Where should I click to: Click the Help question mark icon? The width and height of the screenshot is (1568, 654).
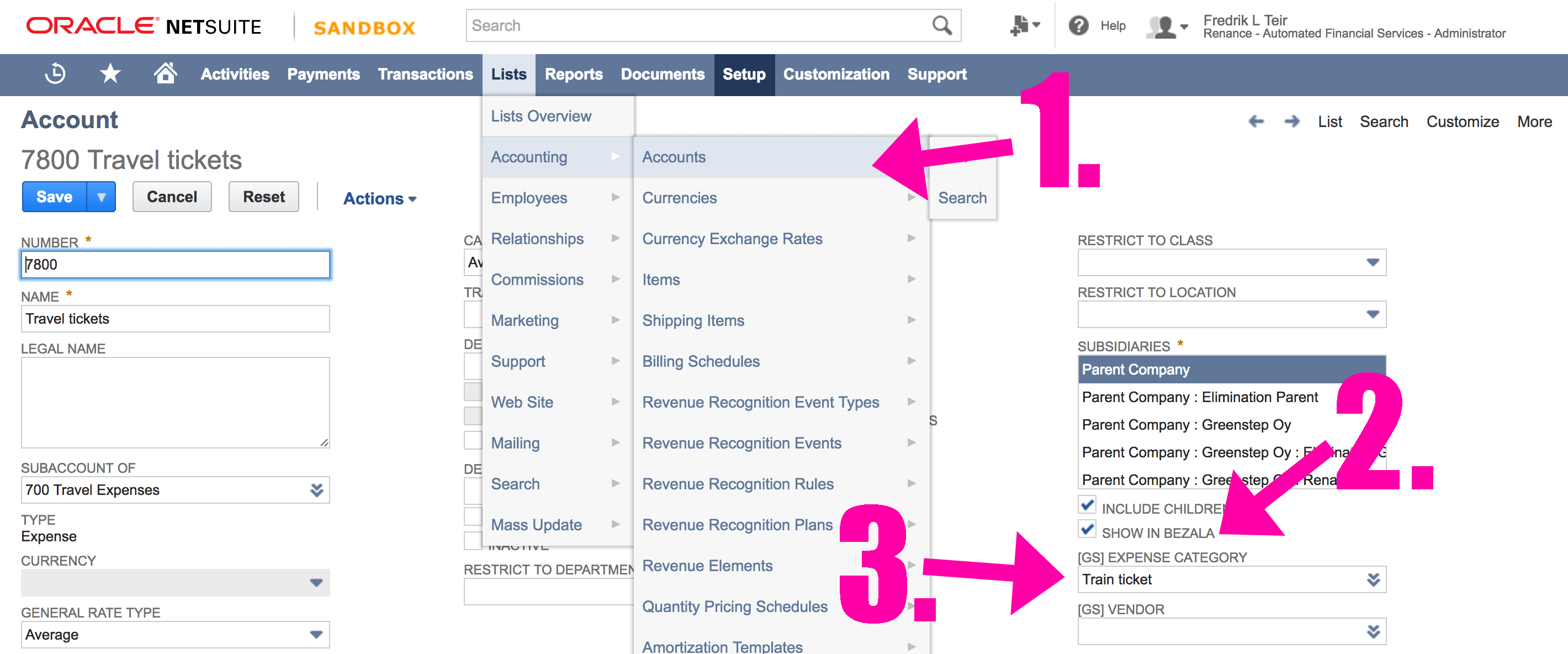(1078, 25)
